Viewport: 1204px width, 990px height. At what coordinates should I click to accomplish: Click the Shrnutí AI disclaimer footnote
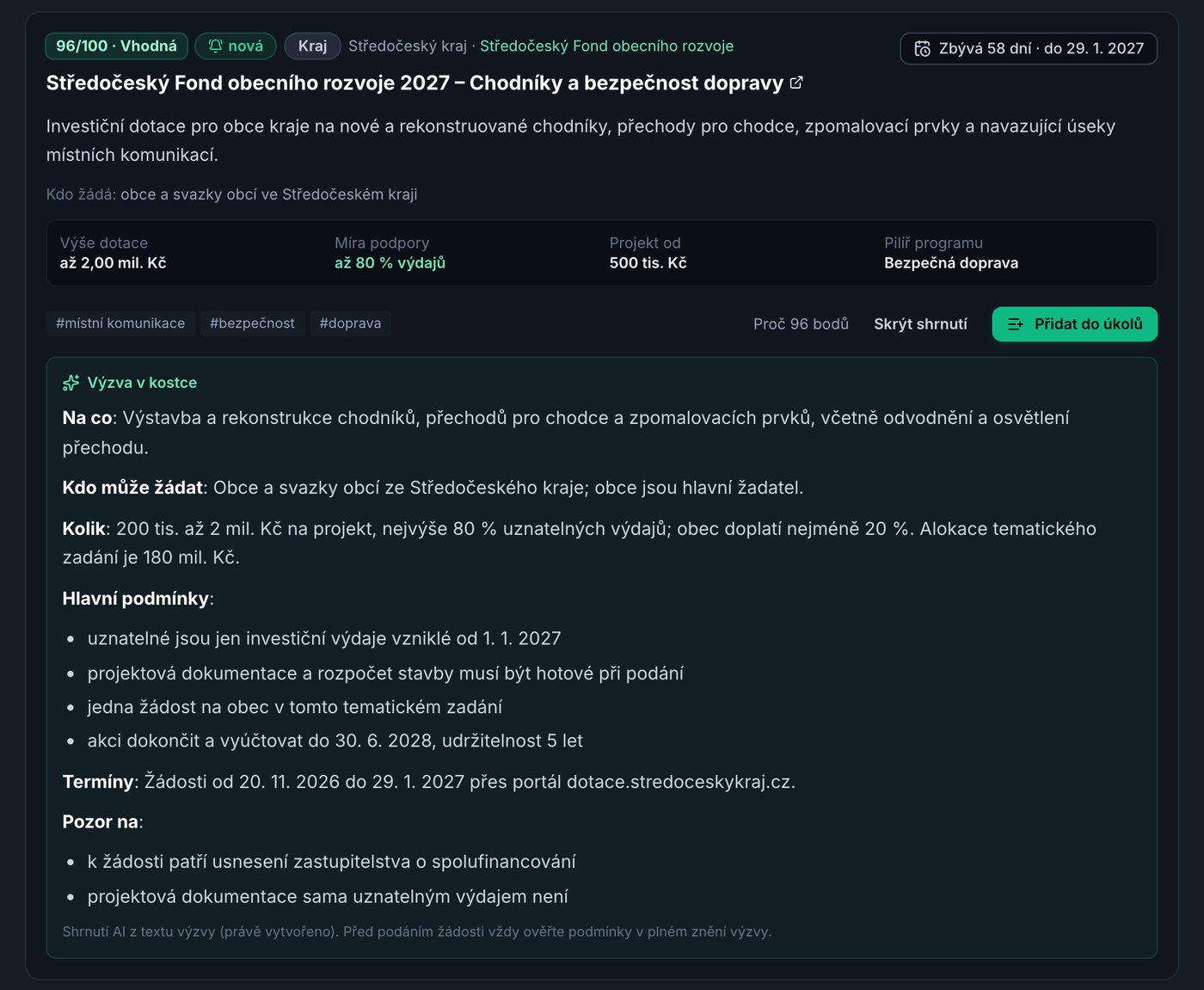tap(417, 932)
